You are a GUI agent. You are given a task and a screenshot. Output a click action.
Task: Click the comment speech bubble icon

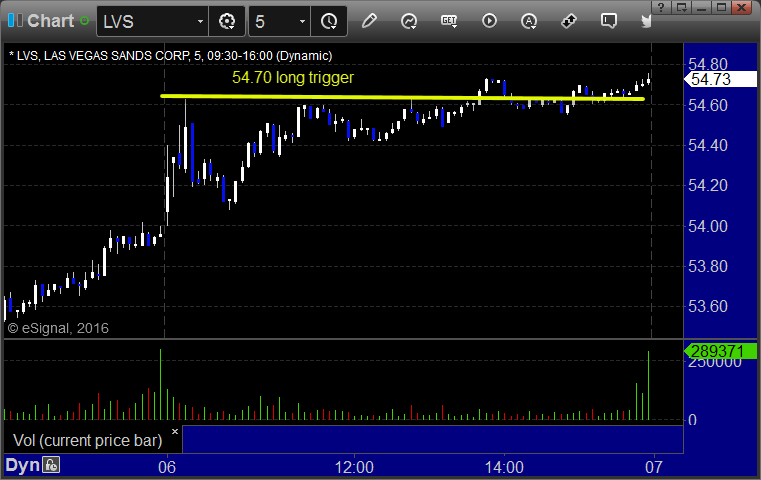coord(609,21)
